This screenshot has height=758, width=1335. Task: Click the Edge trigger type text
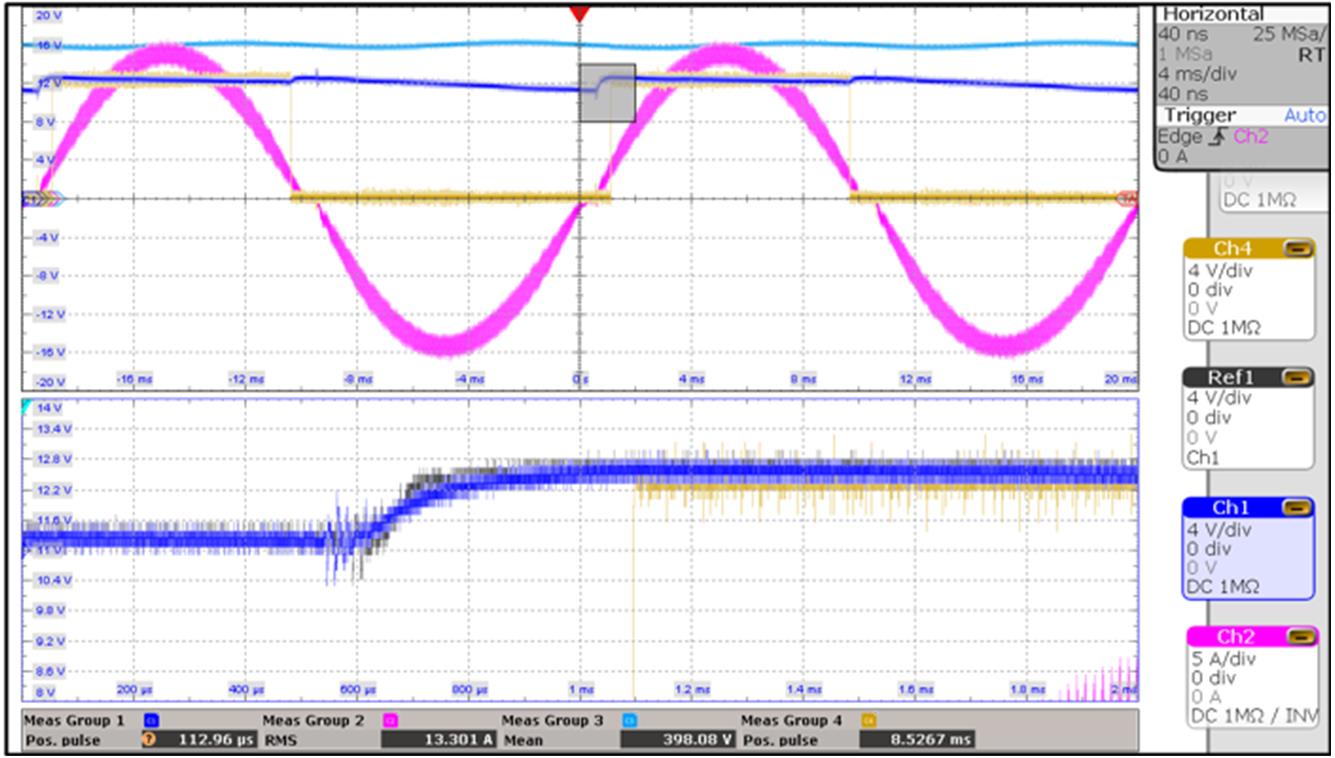click(x=1181, y=137)
